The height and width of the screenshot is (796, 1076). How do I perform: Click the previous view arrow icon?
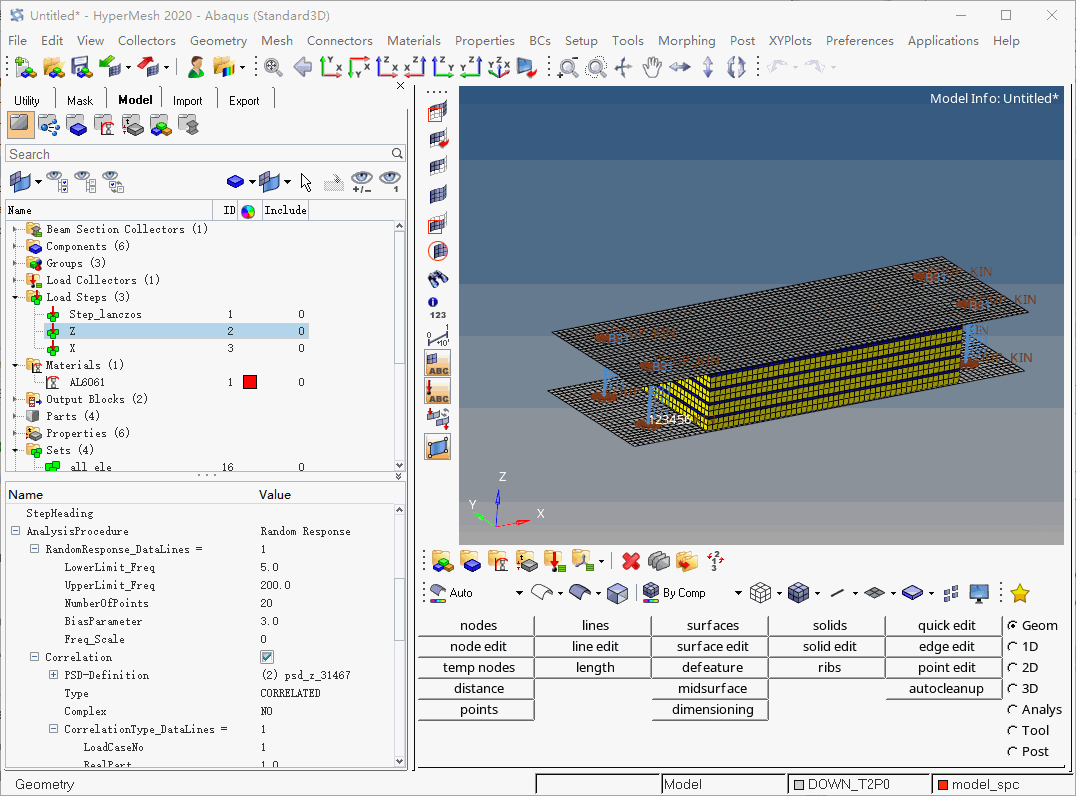point(302,67)
